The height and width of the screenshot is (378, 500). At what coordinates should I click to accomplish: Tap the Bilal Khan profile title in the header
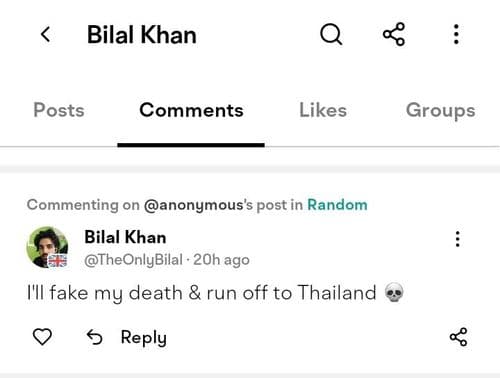tap(142, 34)
